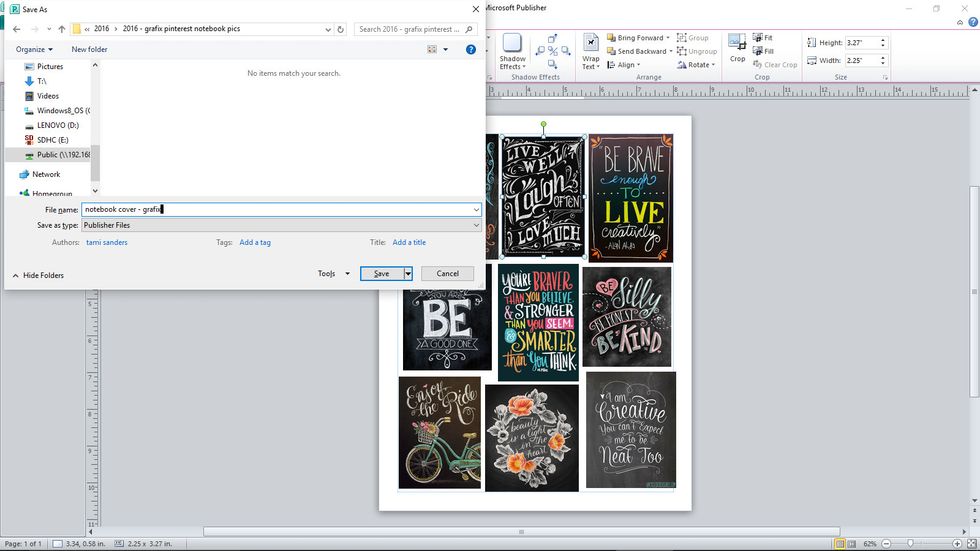Click search magnifier icon in Save As

click(469, 29)
